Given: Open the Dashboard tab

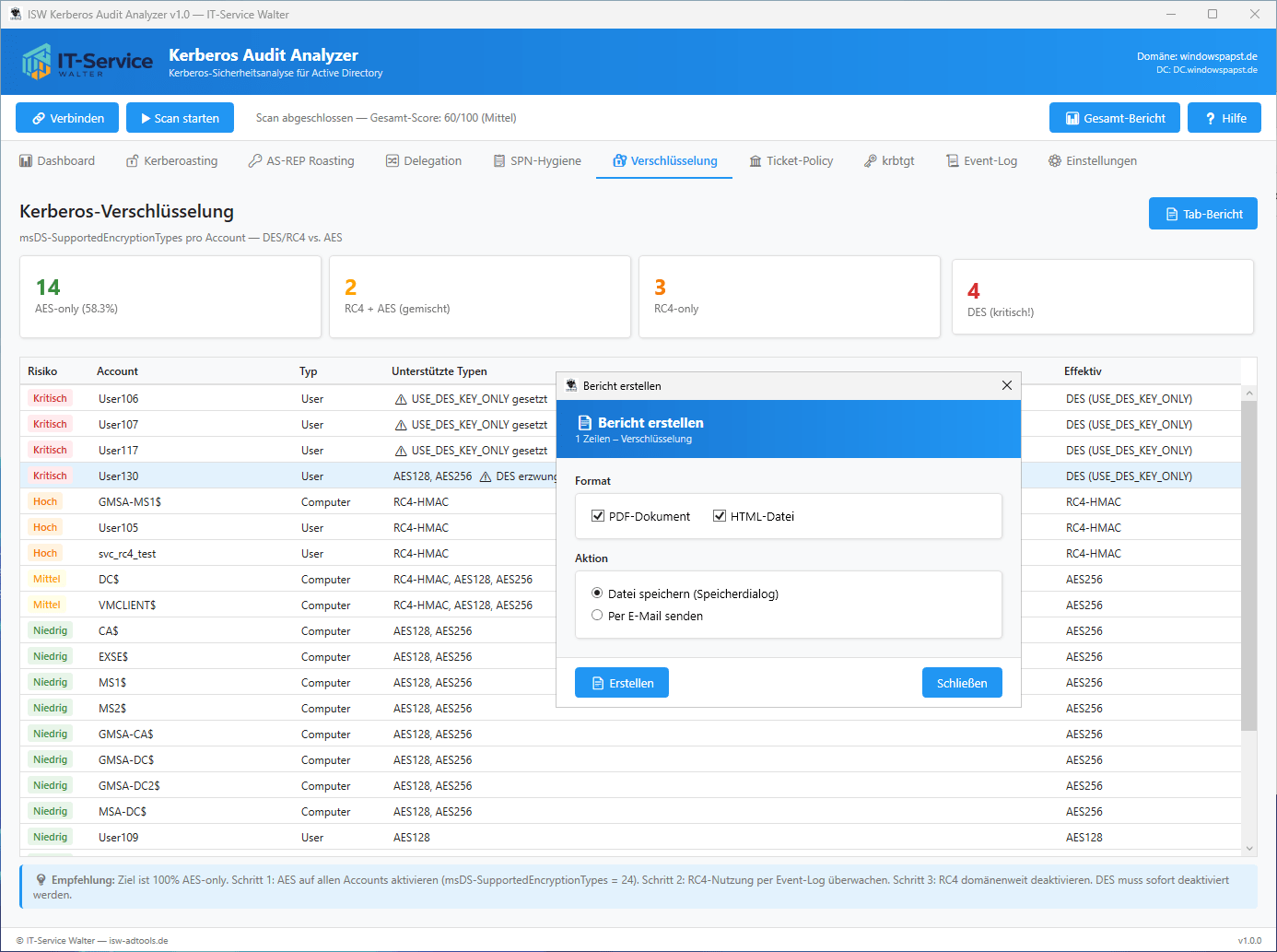Looking at the screenshot, I should click(x=57, y=161).
